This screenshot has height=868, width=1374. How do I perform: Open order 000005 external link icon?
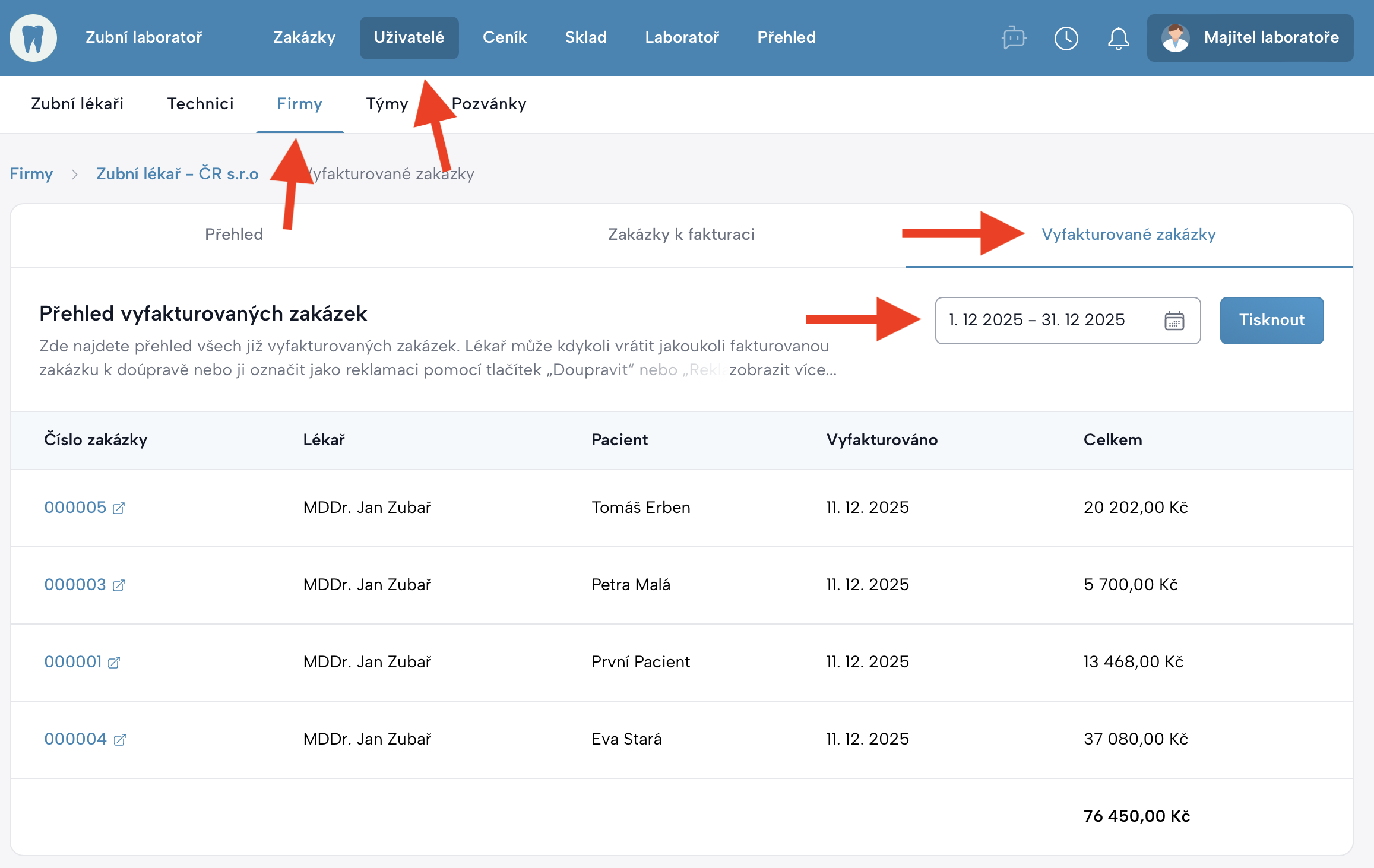click(119, 508)
